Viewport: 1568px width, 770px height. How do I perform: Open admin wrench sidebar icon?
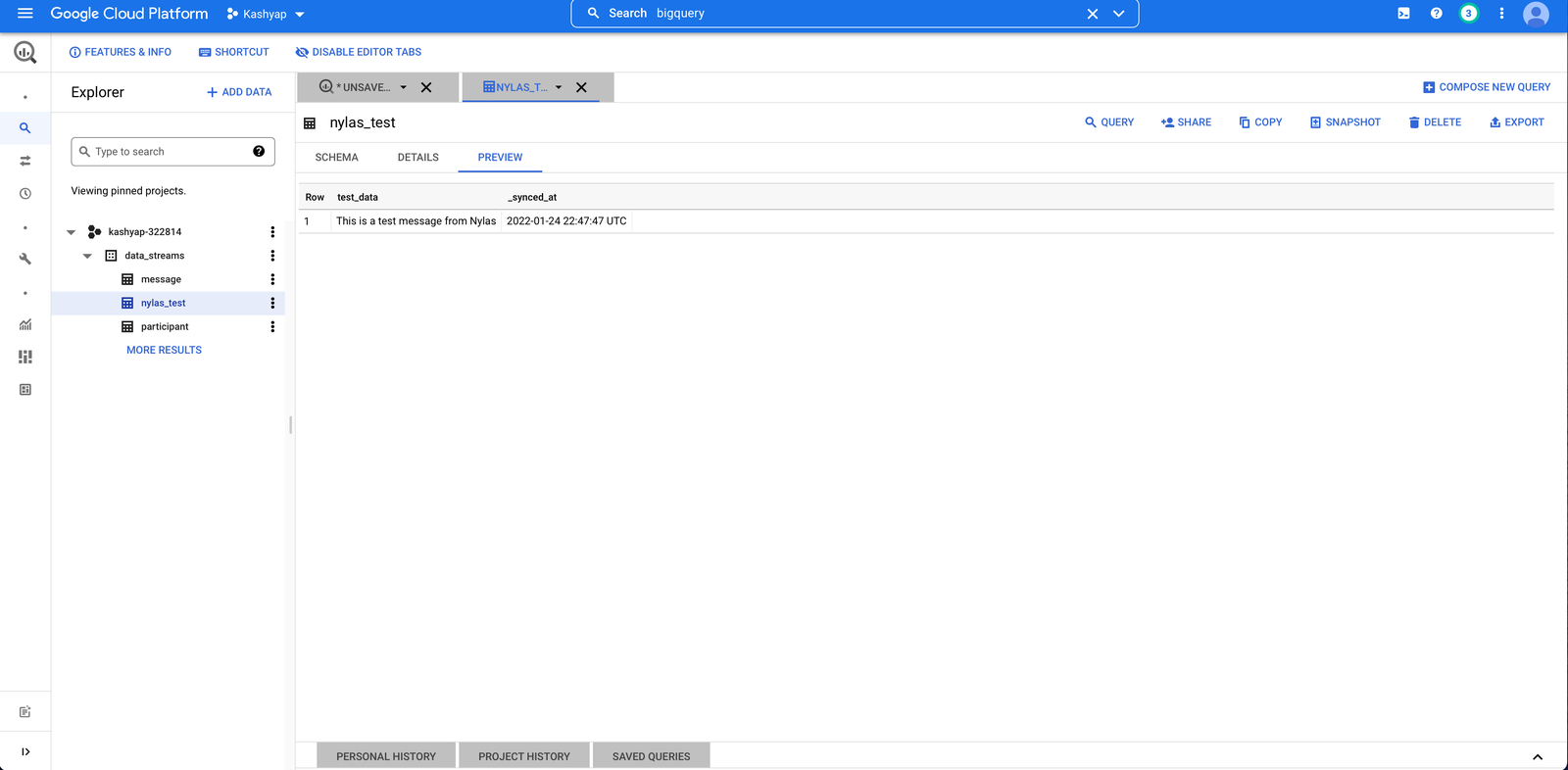[x=25, y=259]
